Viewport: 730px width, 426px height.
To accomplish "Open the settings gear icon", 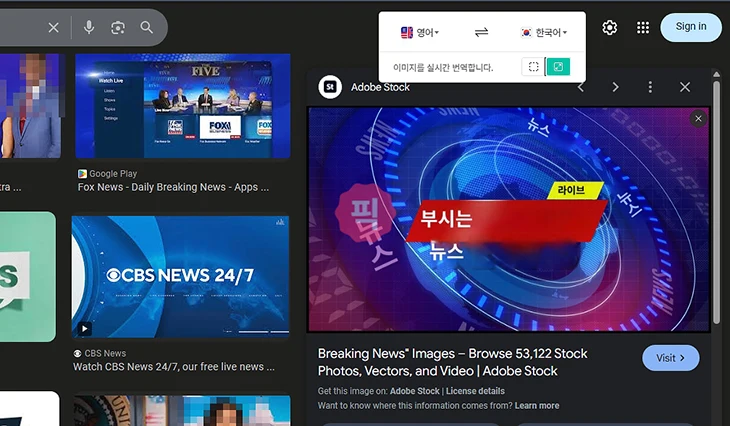I will pyautogui.click(x=610, y=27).
